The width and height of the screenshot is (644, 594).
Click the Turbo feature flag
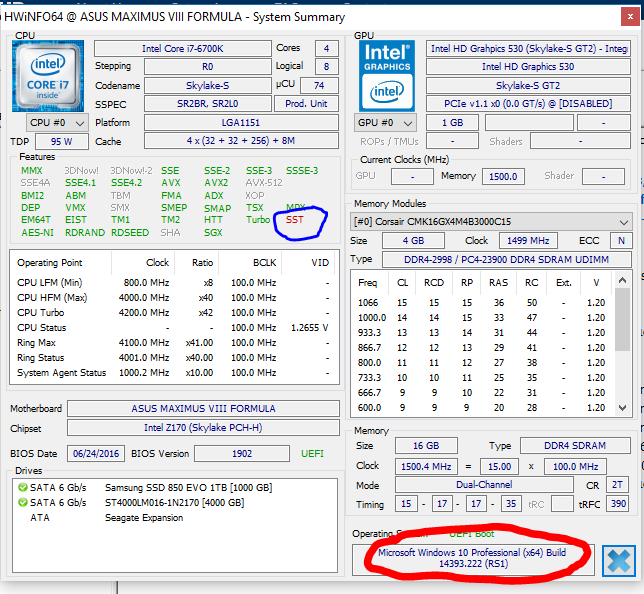point(258,220)
